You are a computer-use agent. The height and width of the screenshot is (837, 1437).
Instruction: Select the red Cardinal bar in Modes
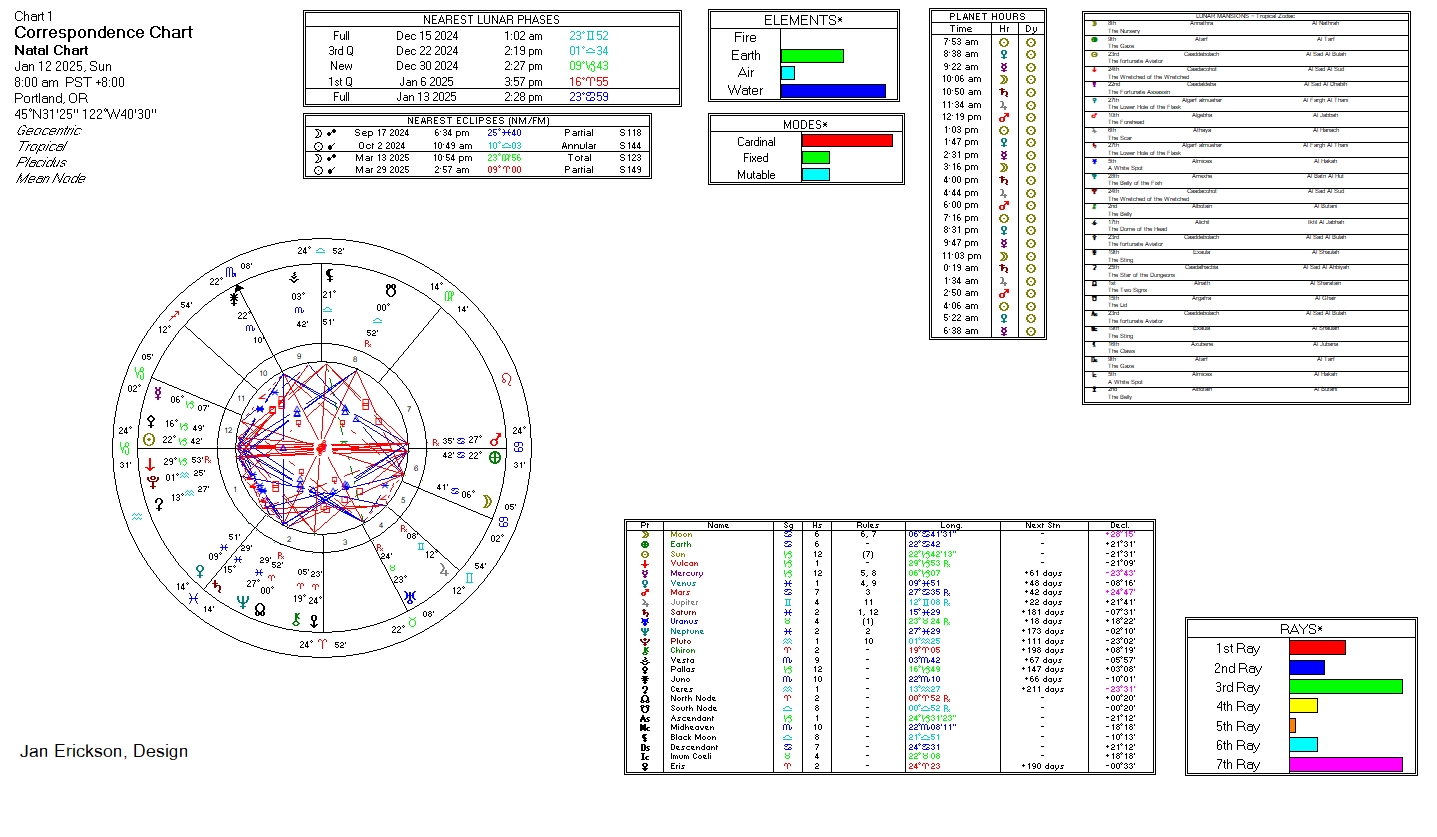pos(847,141)
